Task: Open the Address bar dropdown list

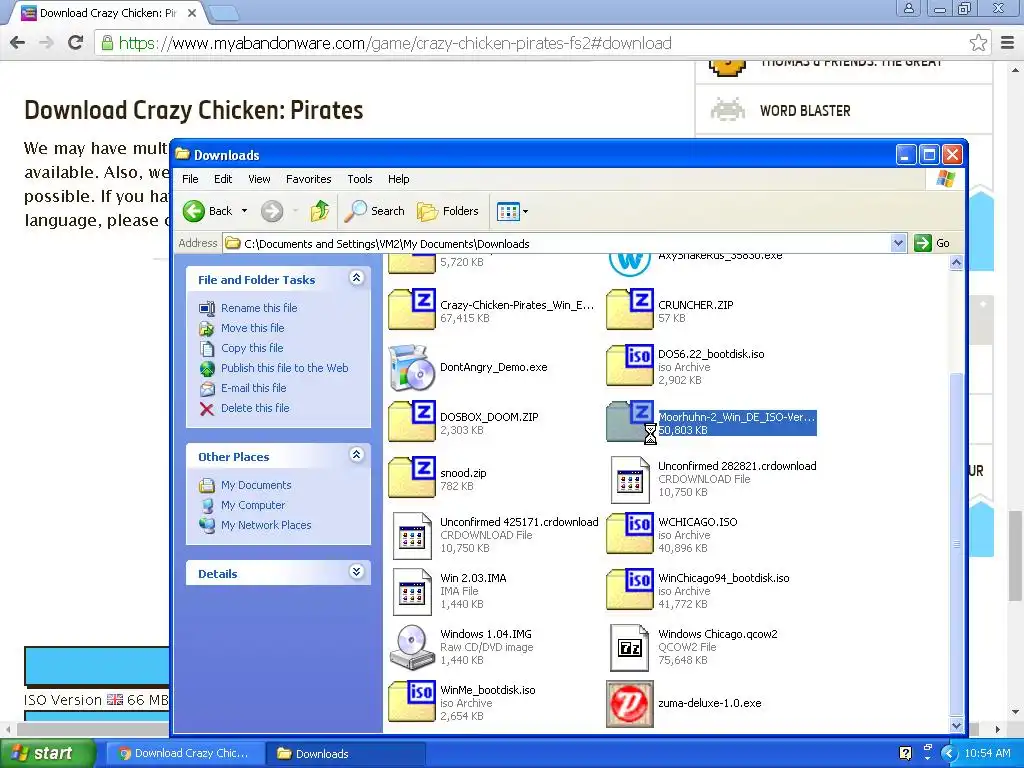Action: [x=898, y=244]
